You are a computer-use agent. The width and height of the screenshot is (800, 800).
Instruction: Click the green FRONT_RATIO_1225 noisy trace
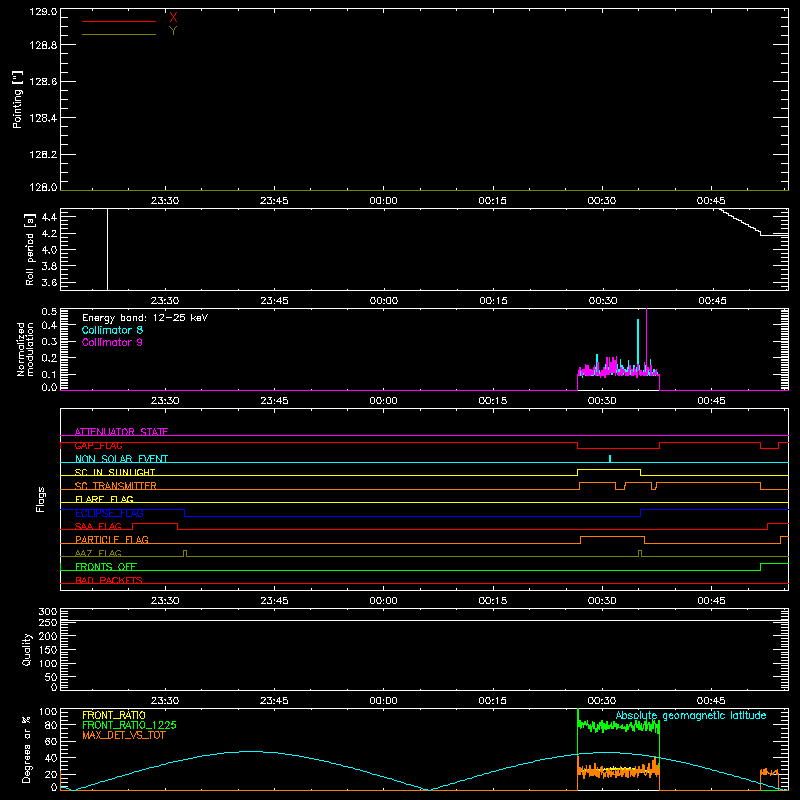click(x=618, y=725)
